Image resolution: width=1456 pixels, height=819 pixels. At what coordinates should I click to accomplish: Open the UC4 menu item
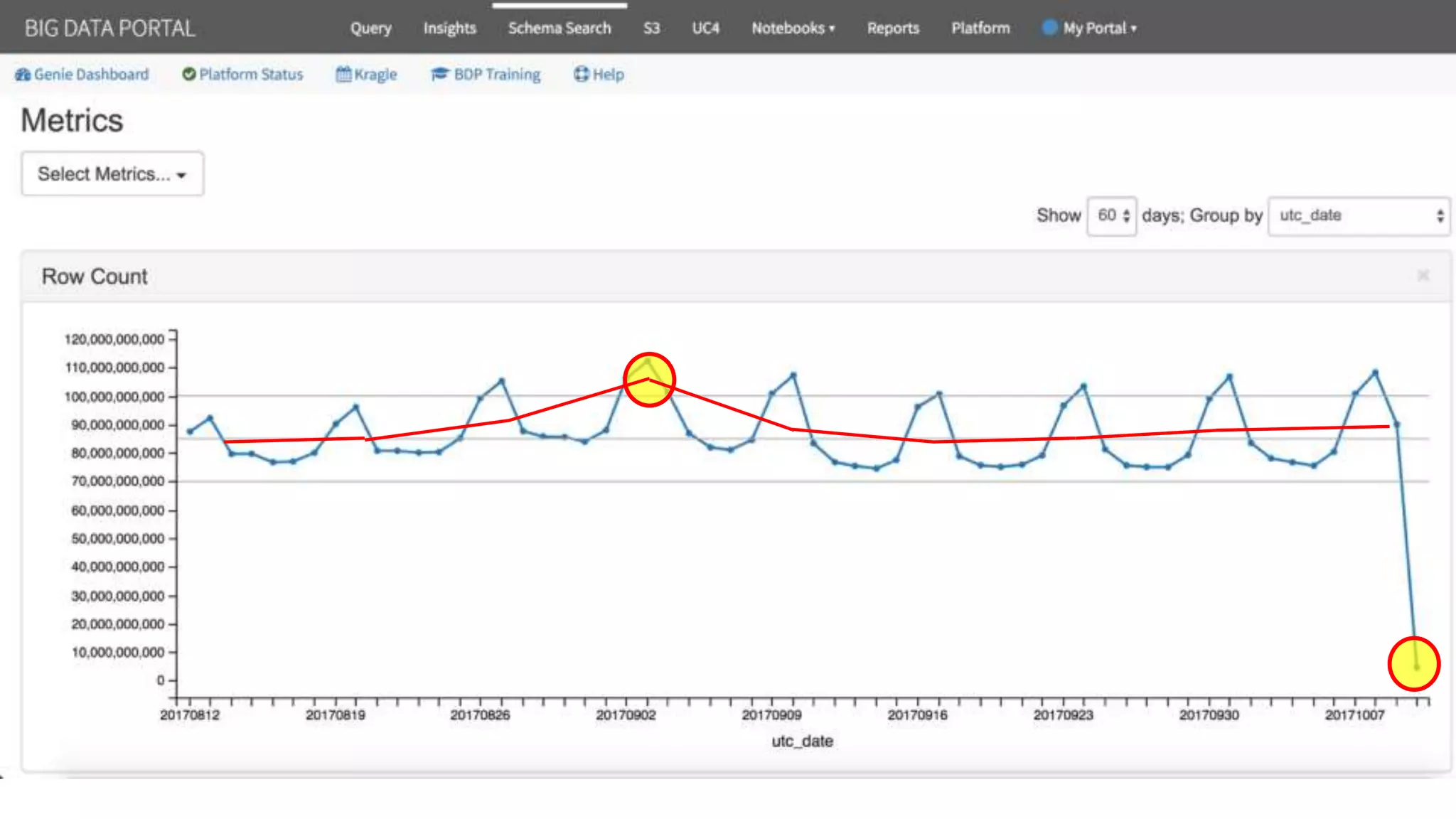click(705, 28)
